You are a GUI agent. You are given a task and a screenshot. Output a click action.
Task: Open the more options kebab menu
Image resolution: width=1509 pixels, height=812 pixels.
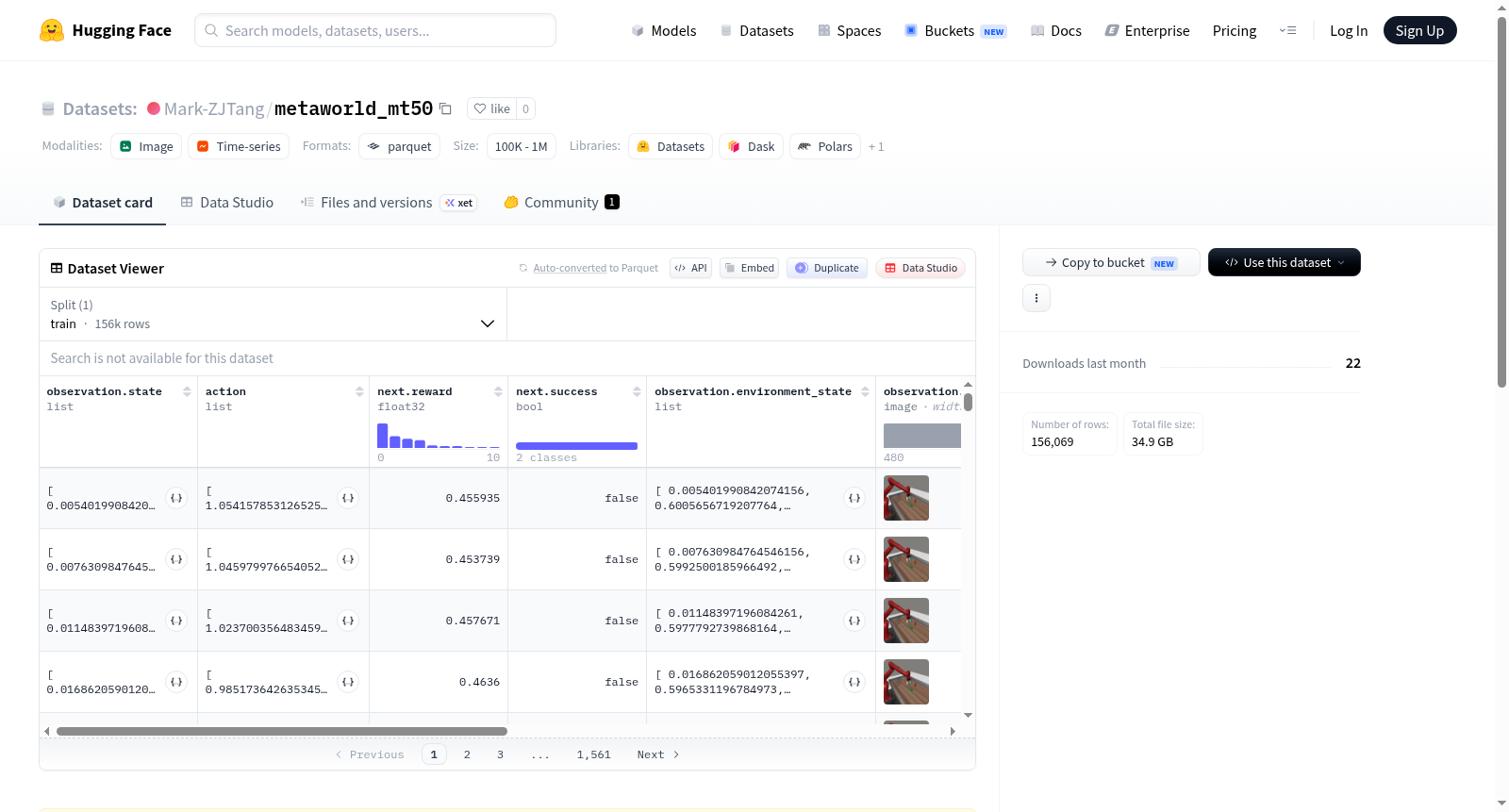click(1036, 298)
